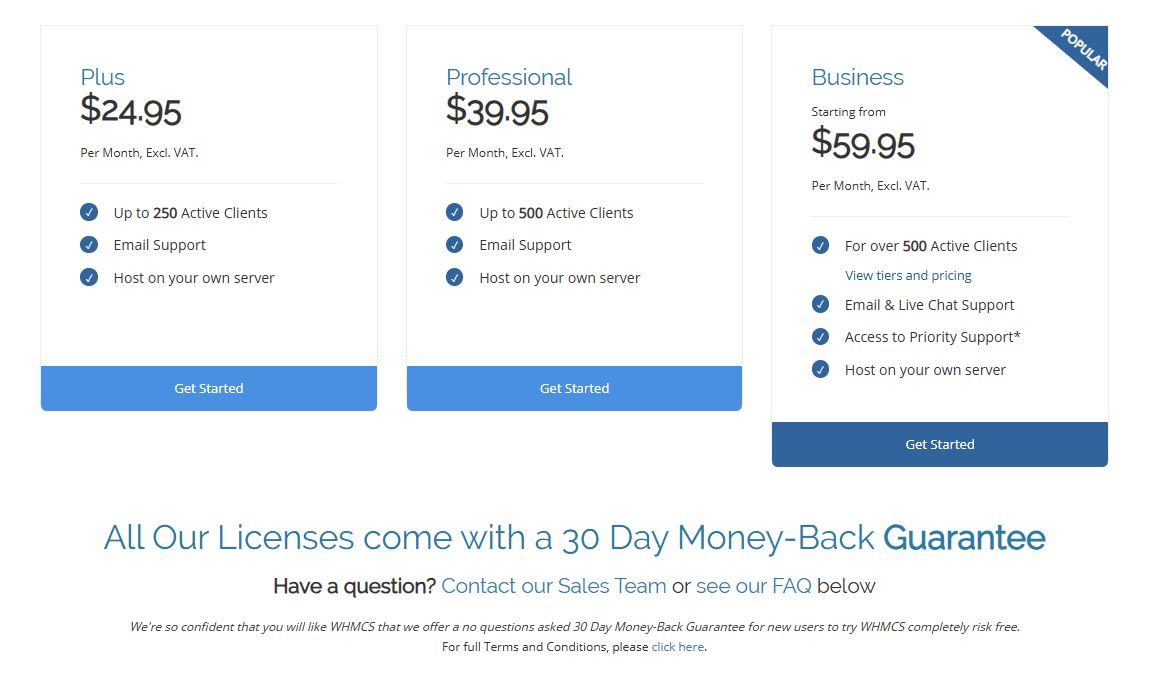Click Professional plan's Email Support checkmark icon
The height and width of the screenshot is (684, 1165).
tap(455, 245)
